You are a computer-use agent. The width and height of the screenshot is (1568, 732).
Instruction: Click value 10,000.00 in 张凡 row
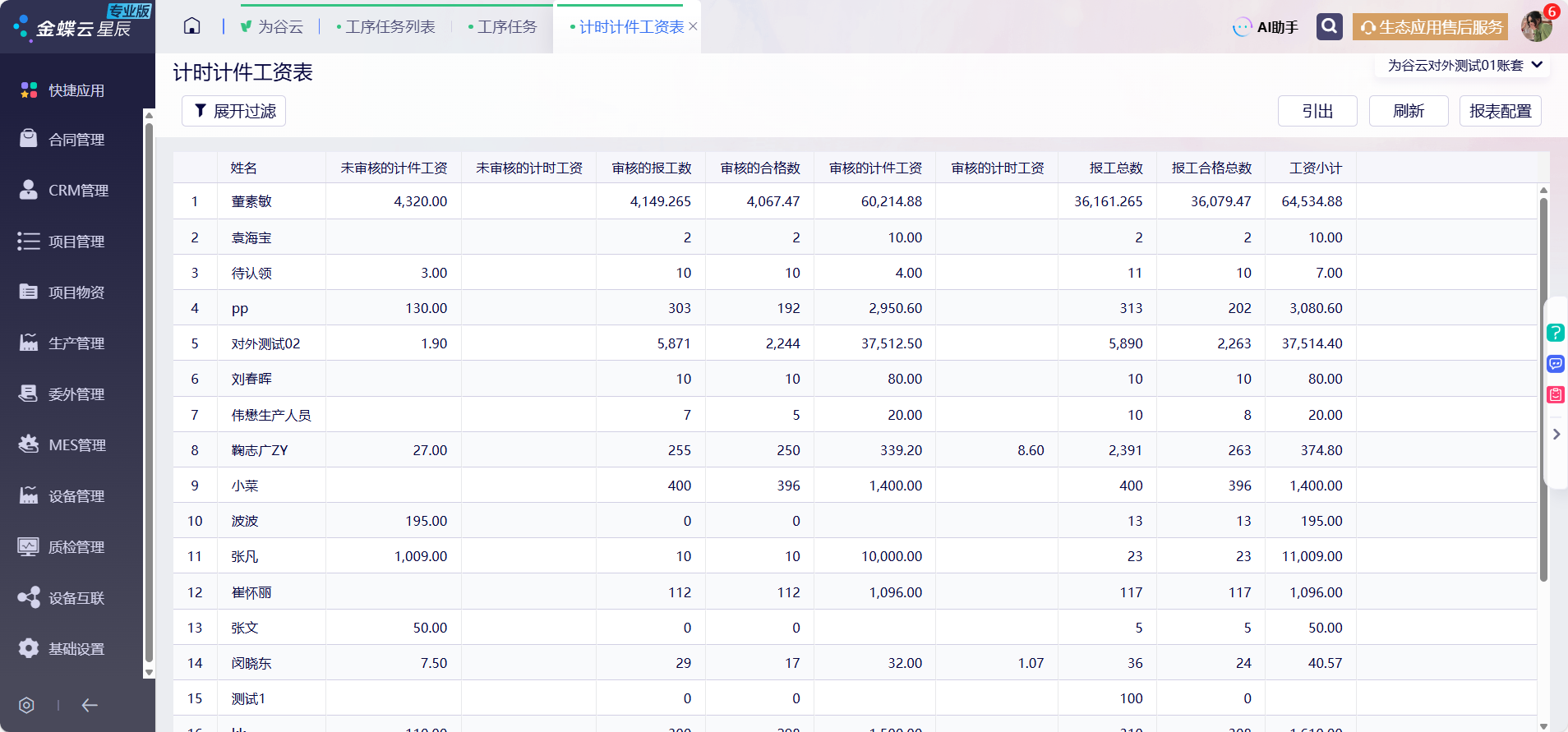click(892, 556)
